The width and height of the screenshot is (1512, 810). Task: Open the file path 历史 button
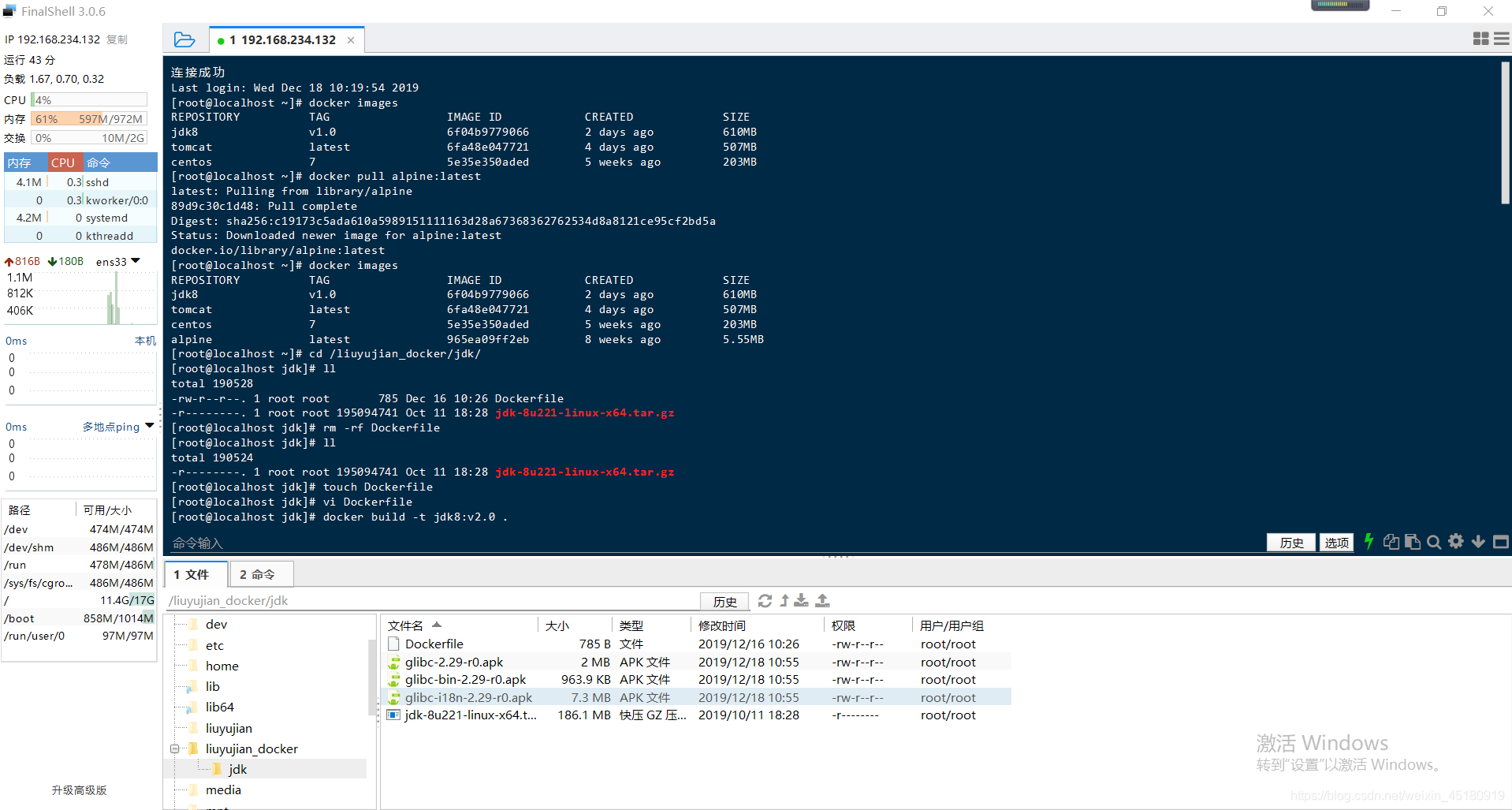coord(724,602)
